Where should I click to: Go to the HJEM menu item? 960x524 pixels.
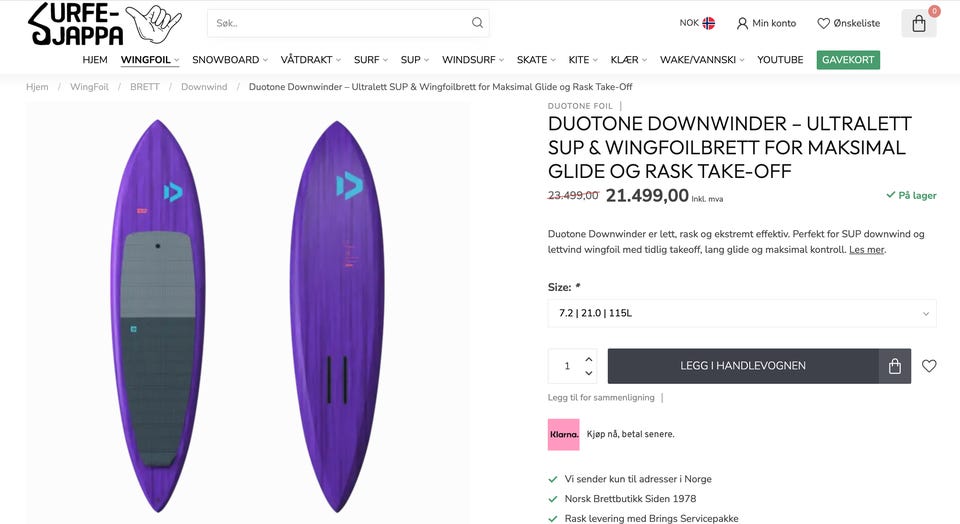pos(95,60)
